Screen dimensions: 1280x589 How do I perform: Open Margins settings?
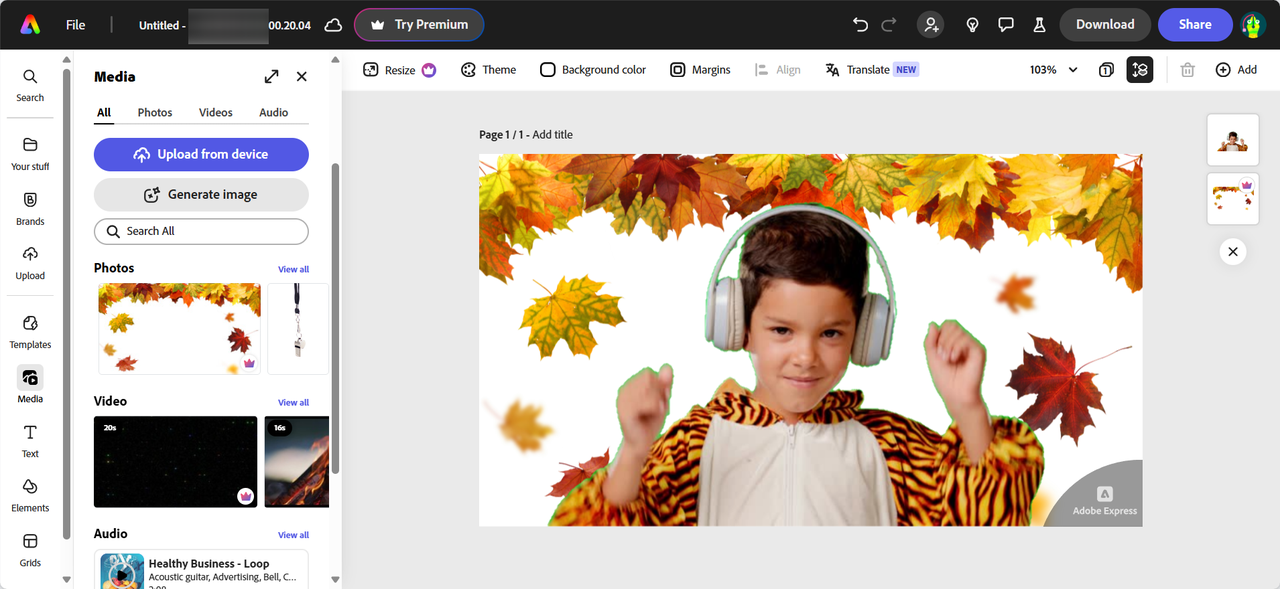(x=700, y=70)
